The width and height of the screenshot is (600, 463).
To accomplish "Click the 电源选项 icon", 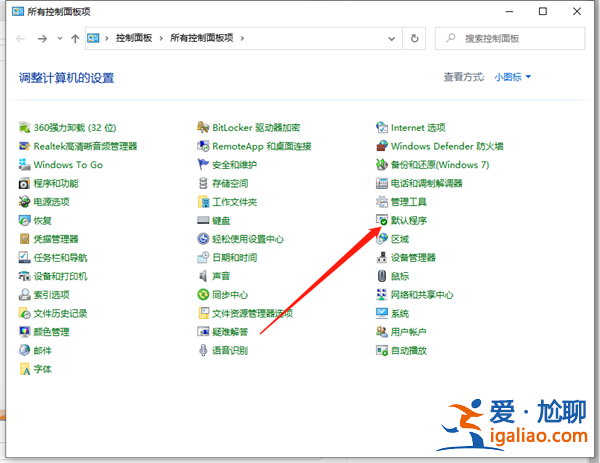I will click(x=24, y=202).
